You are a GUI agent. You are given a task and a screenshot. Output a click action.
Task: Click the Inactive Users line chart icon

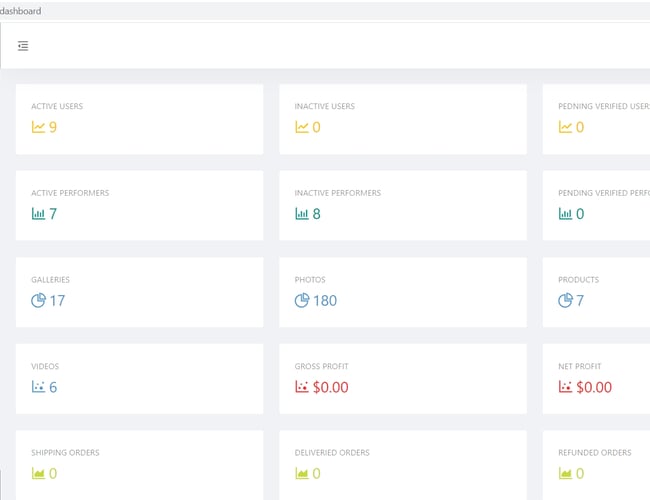point(301,127)
